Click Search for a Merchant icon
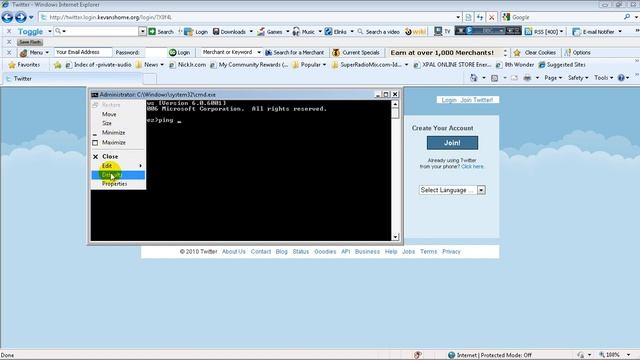The image size is (640, 360). (x=269, y=53)
